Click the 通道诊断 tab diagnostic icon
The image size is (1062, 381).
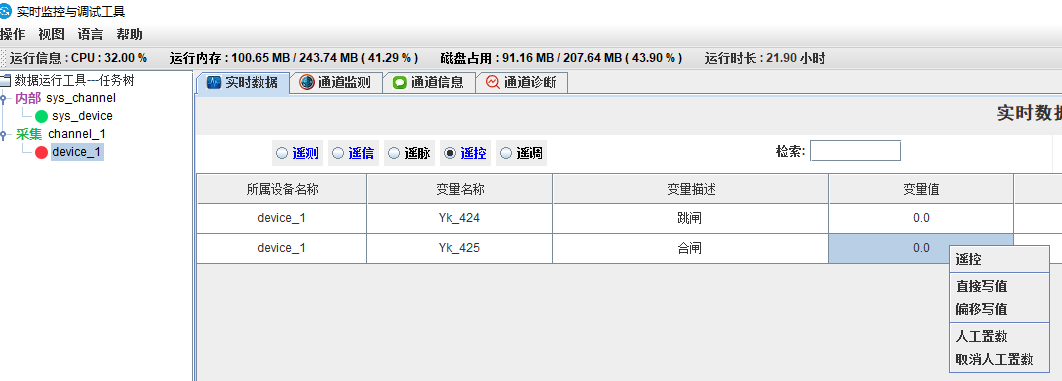[x=492, y=83]
